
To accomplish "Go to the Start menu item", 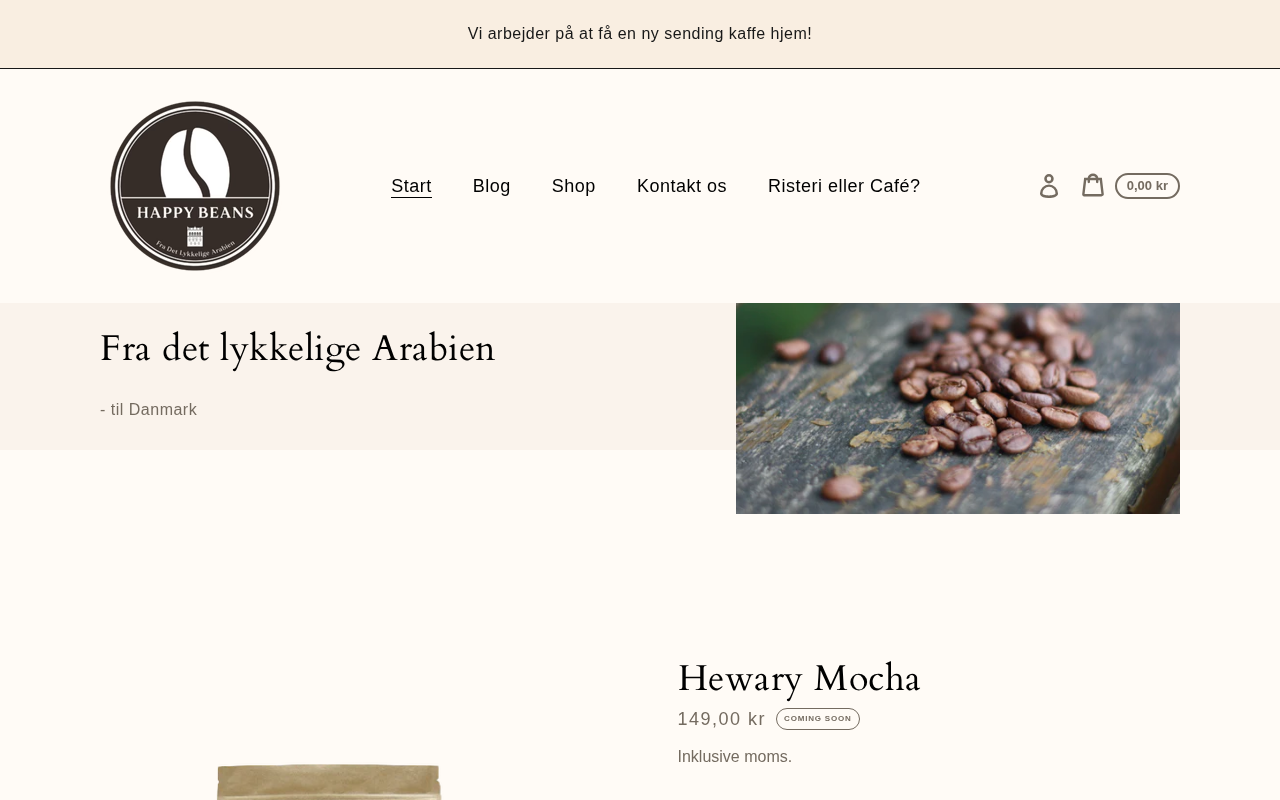I will (x=411, y=186).
